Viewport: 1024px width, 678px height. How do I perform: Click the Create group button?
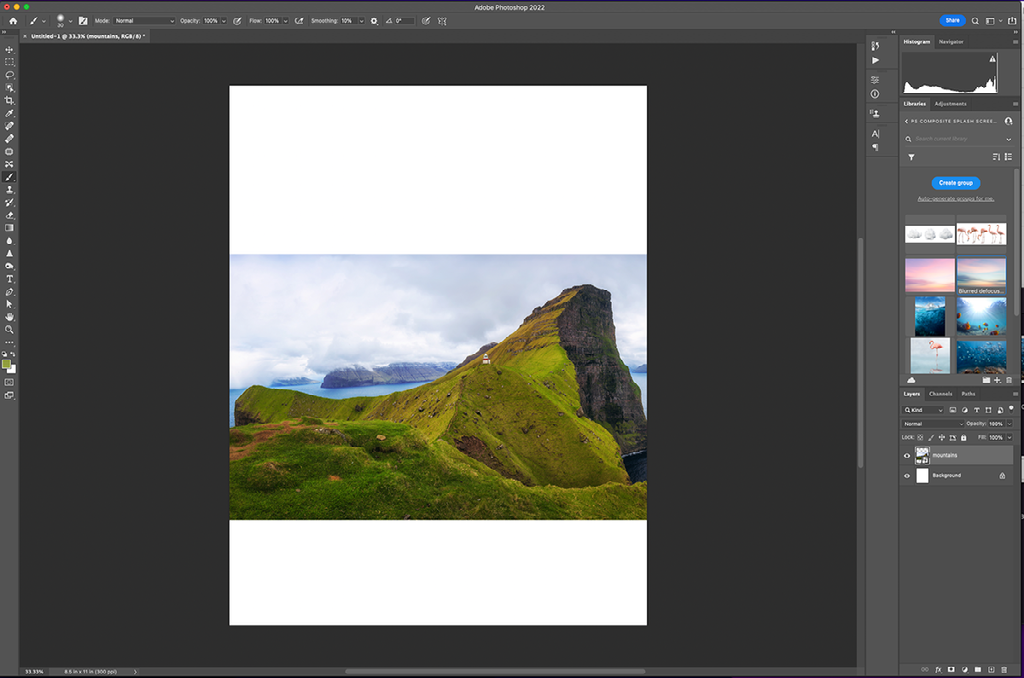(x=955, y=183)
